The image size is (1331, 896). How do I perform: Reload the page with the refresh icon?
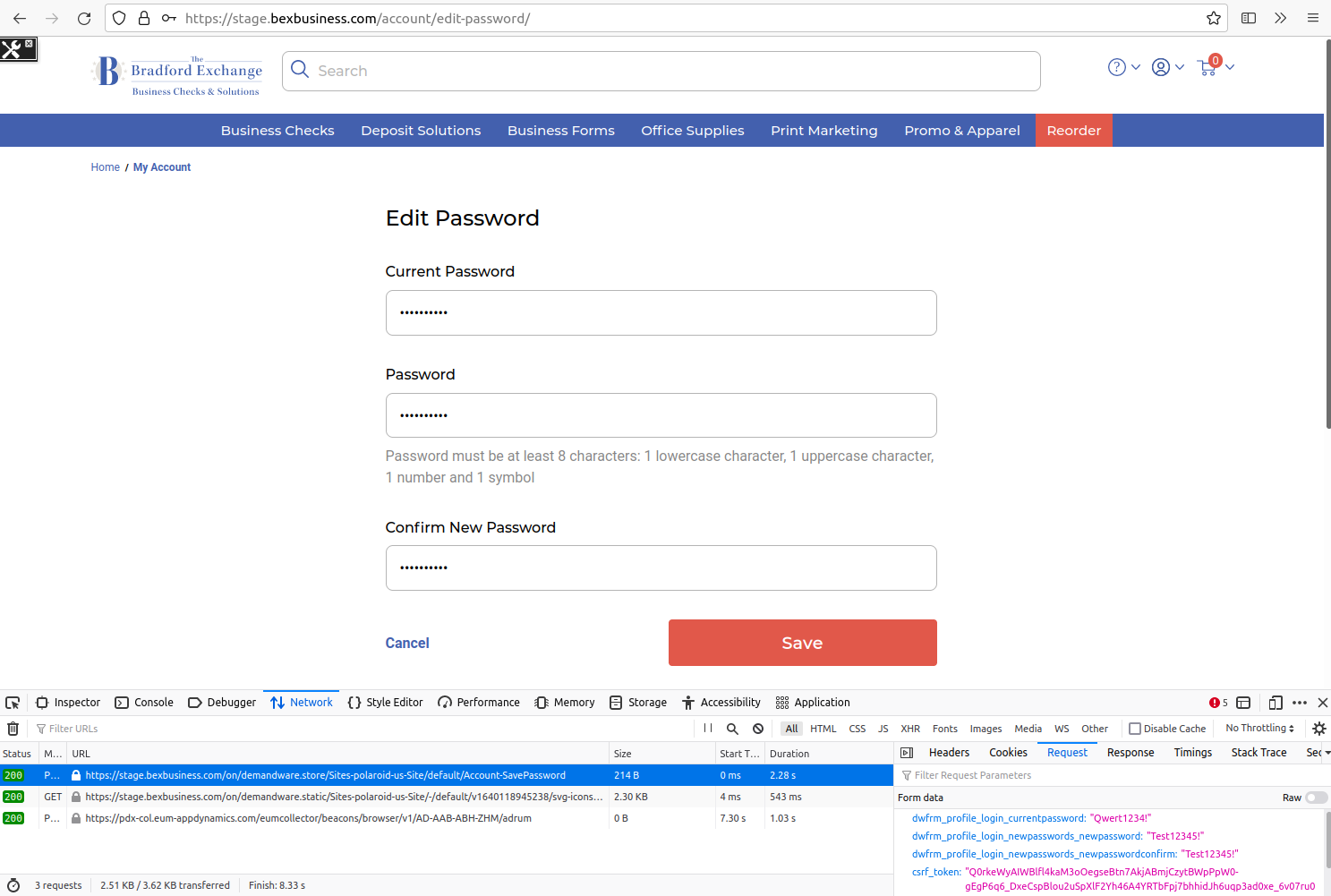point(84,18)
